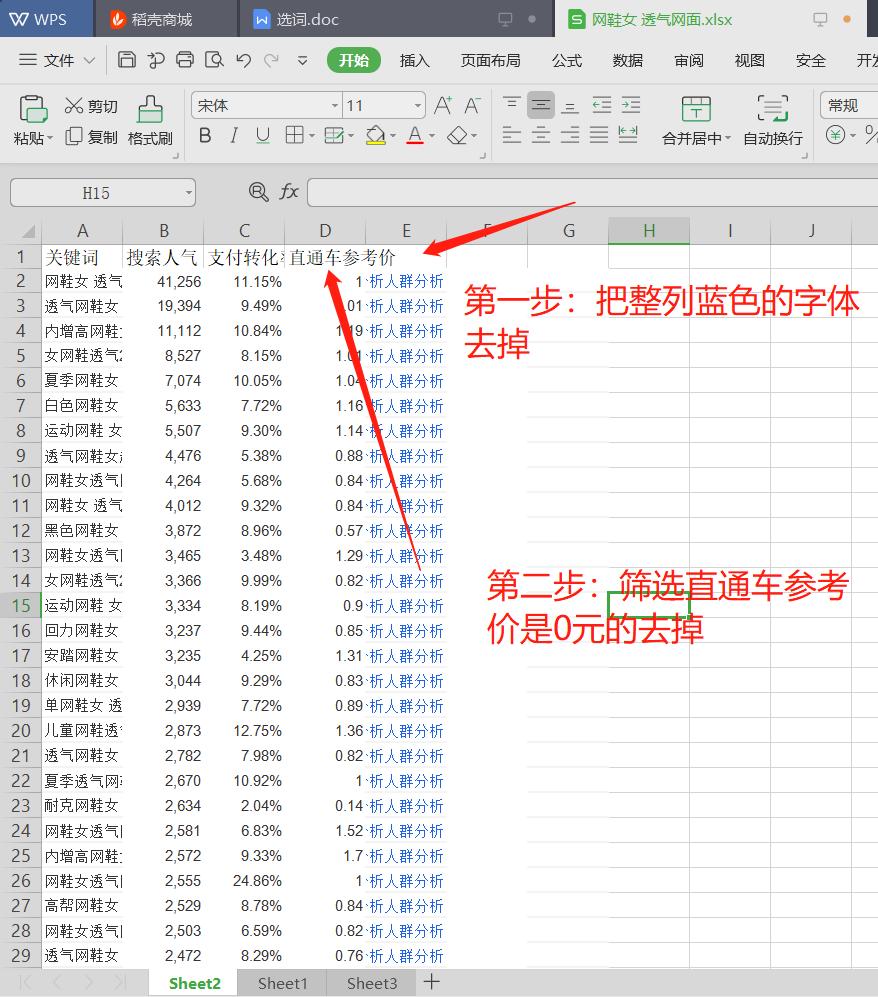
Task: Justify text alignment icon
Action: 599,135
